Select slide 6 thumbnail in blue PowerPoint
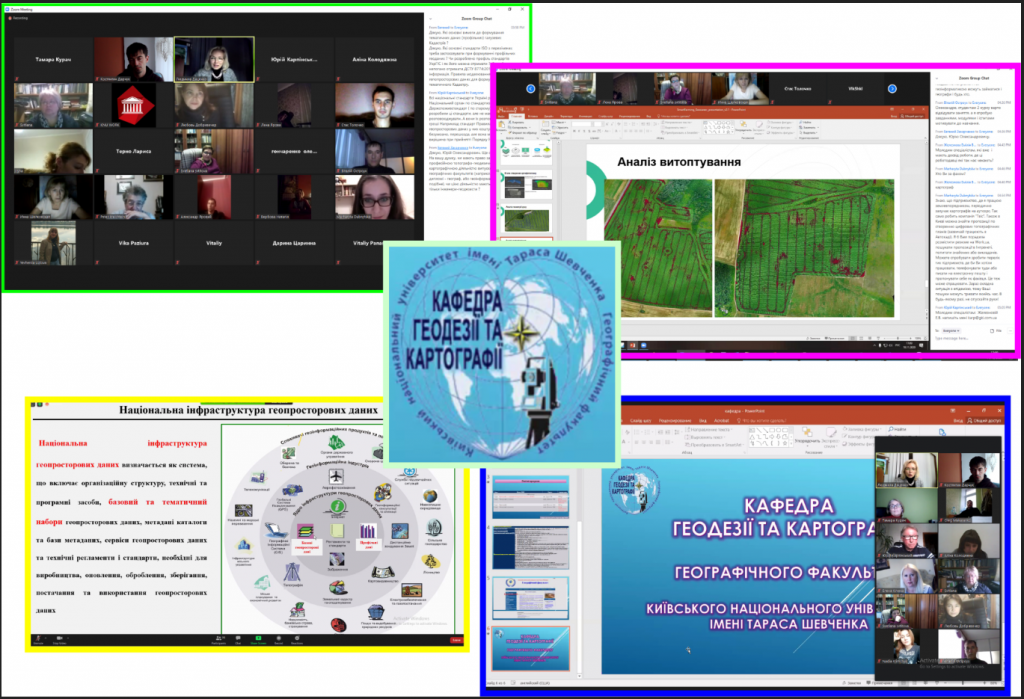This screenshot has width=1024, height=699. point(530,648)
